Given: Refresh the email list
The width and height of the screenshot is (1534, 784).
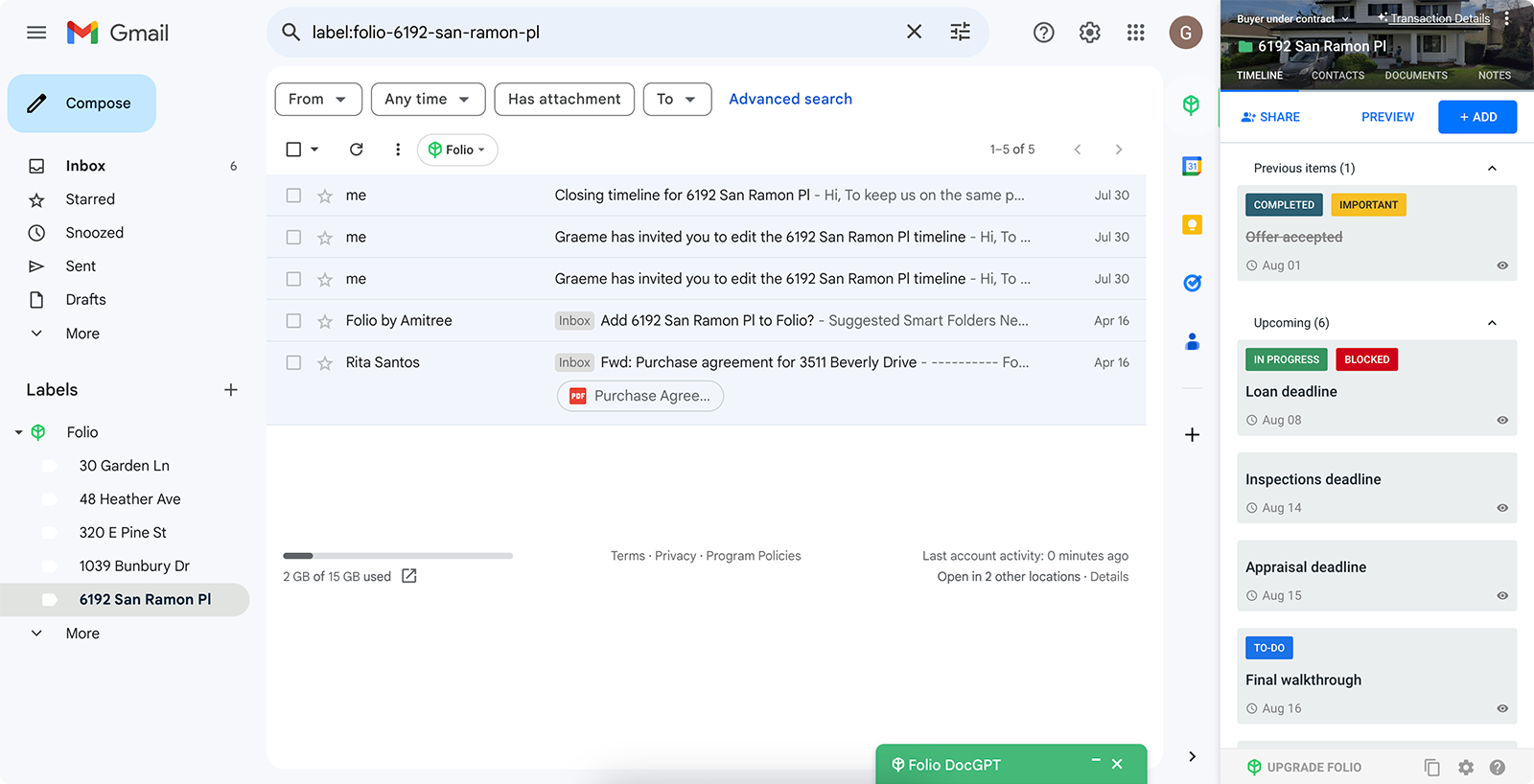Looking at the screenshot, I should click(x=356, y=150).
